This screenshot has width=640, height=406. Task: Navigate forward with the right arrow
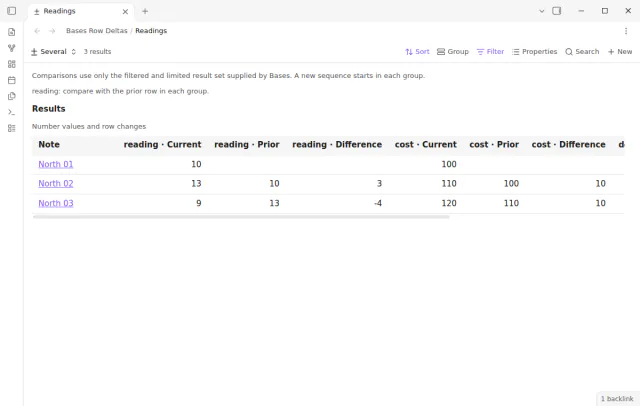pyautogui.click(x=52, y=31)
